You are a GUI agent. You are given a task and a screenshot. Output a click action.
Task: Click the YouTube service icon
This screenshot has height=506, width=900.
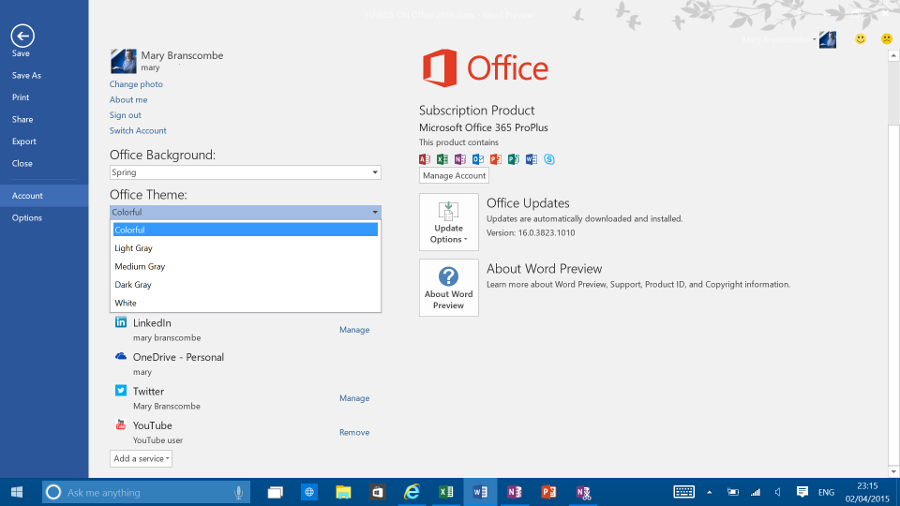[x=121, y=425]
